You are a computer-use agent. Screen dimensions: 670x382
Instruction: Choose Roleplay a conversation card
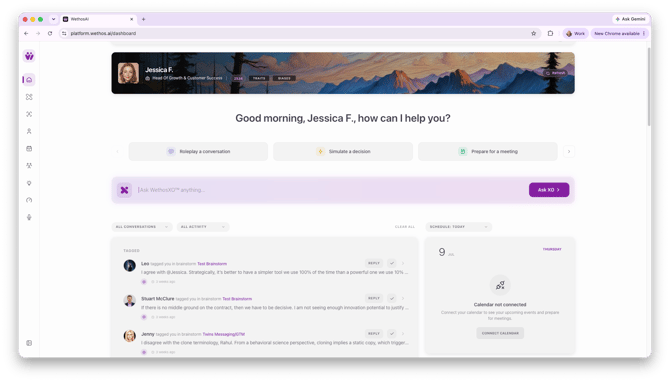198,151
